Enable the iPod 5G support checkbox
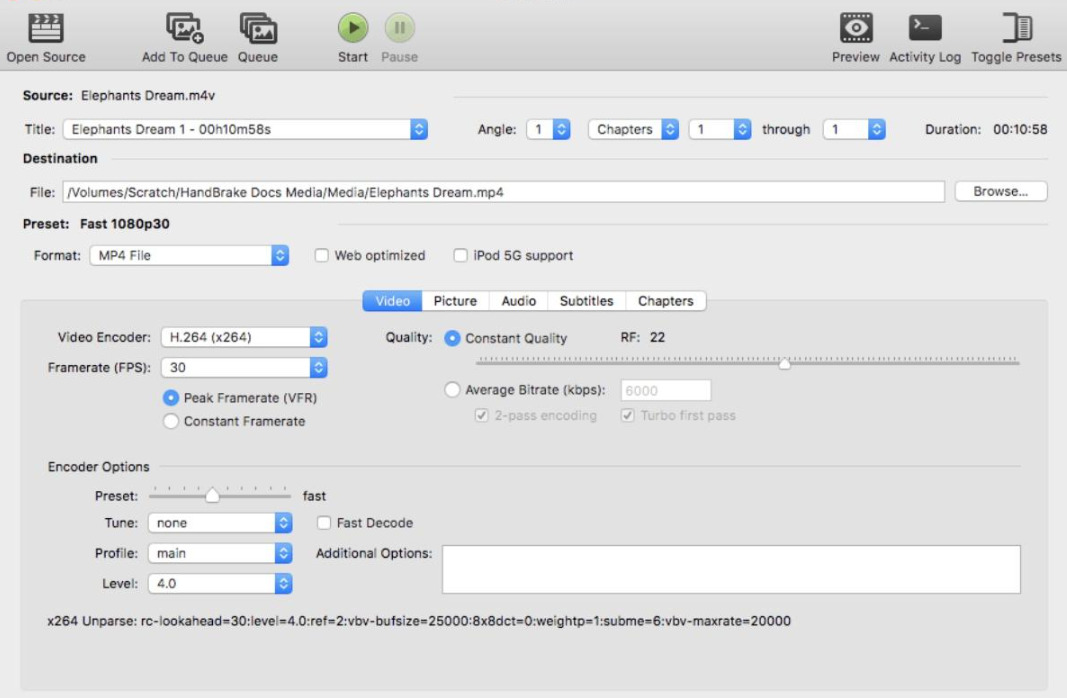 point(461,255)
